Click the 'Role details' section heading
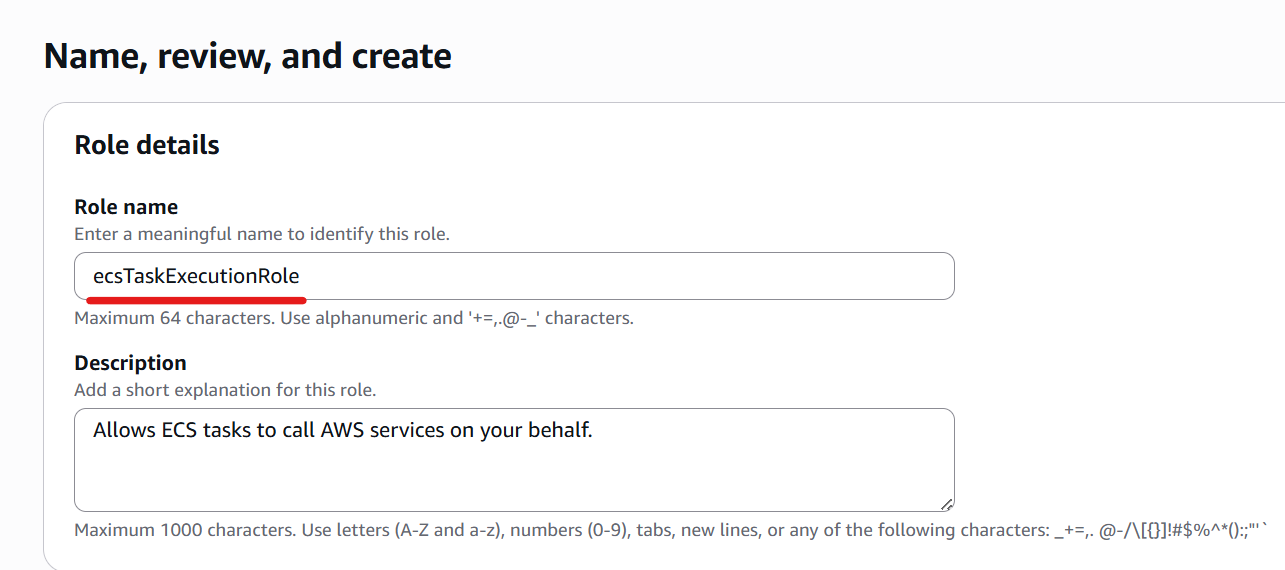The height and width of the screenshot is (570, 1285). click(x=147, y=145)
